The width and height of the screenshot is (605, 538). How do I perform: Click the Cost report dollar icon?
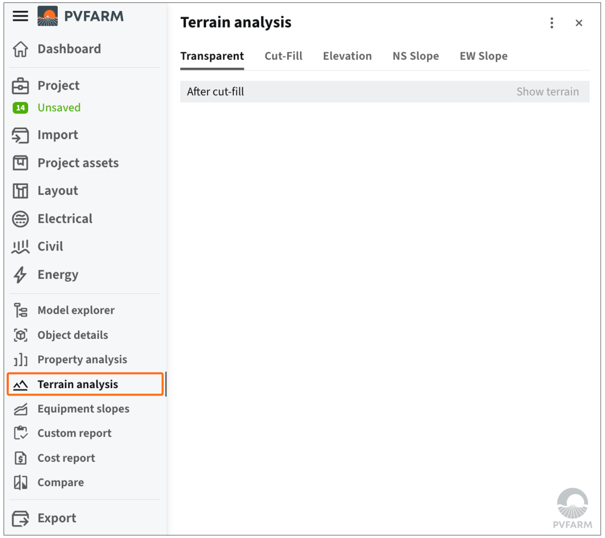(20, 458)
